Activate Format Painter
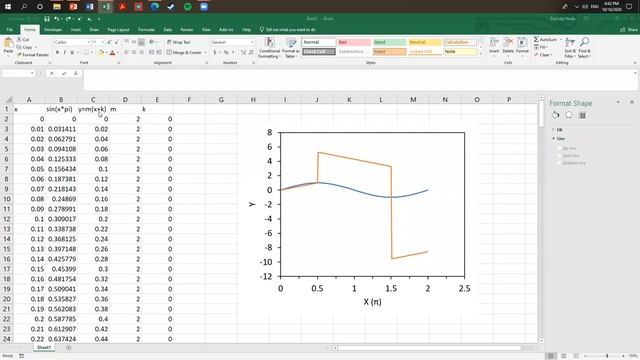This screenshot has width=640, height=360. (33, 55)
